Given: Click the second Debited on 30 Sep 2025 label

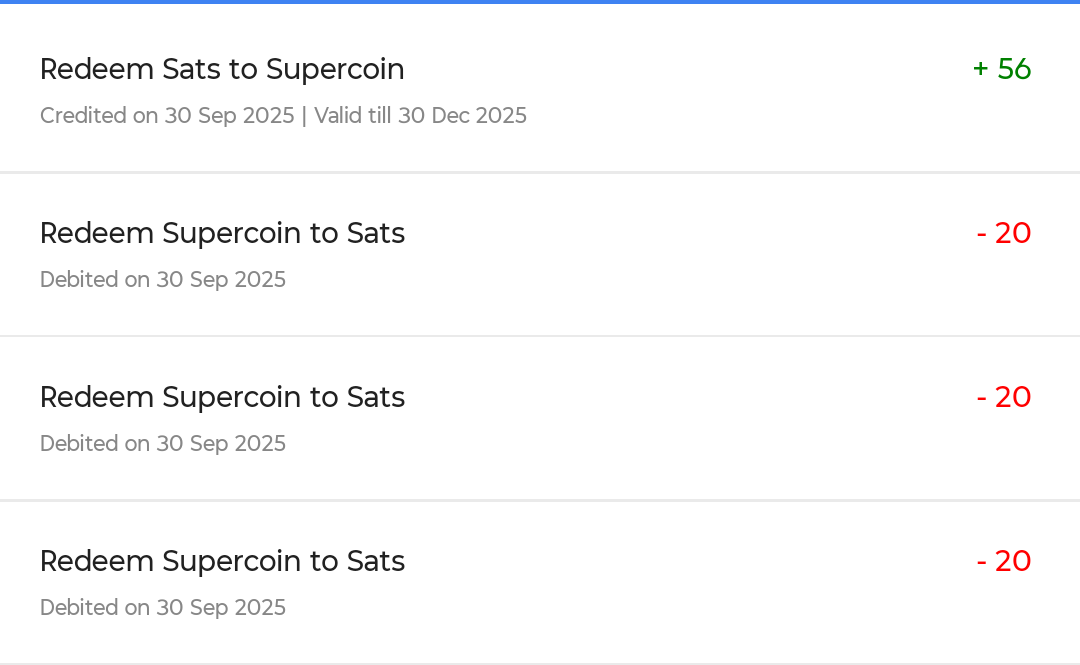Looking at the screenshot, I should click(x=163, y=444).
